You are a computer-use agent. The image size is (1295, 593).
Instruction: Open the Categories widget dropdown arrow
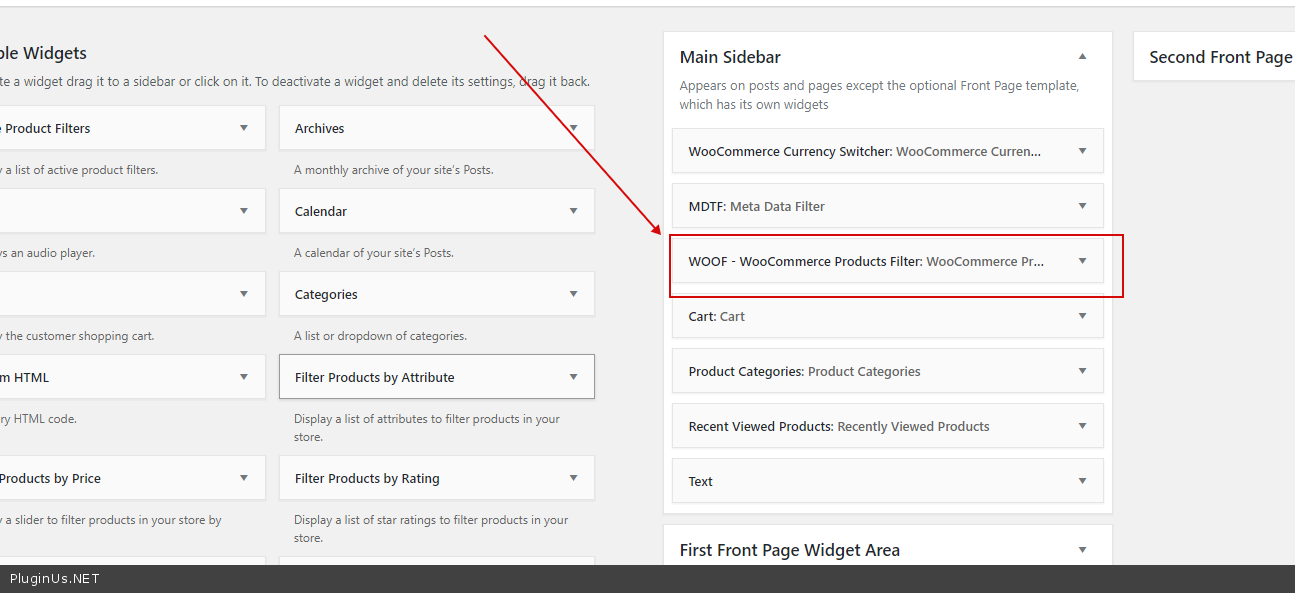coord(574,294)
